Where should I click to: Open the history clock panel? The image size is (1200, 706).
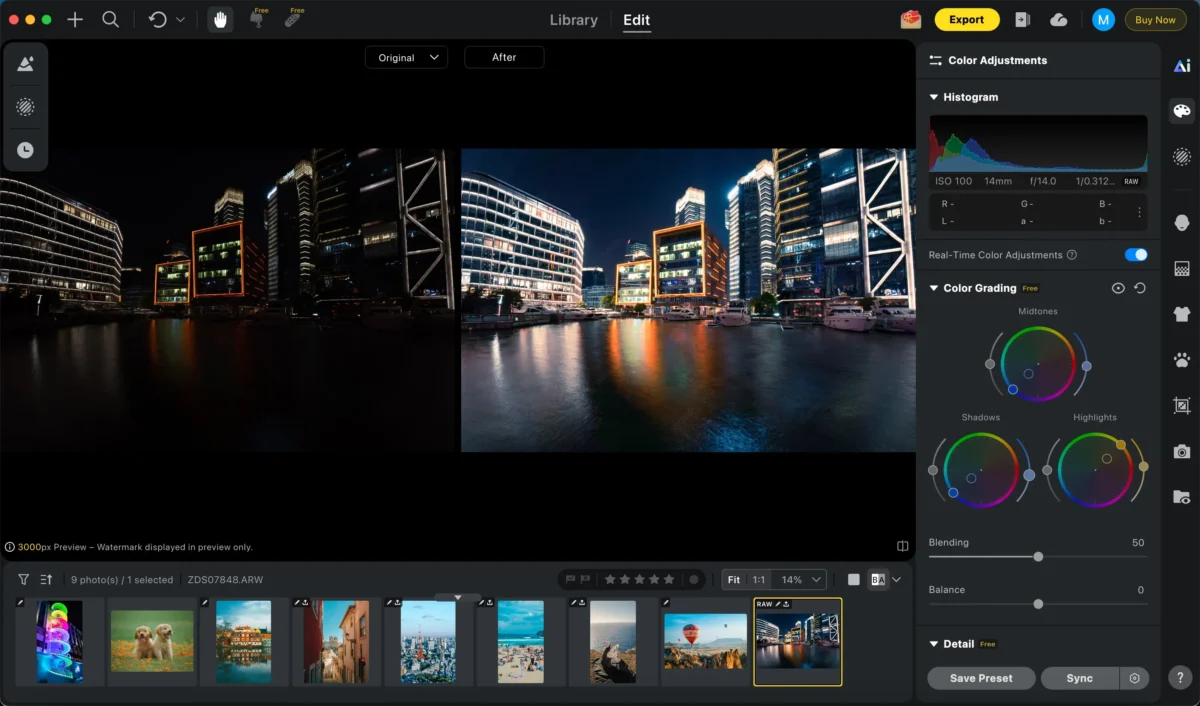click(x=25, y=150)
